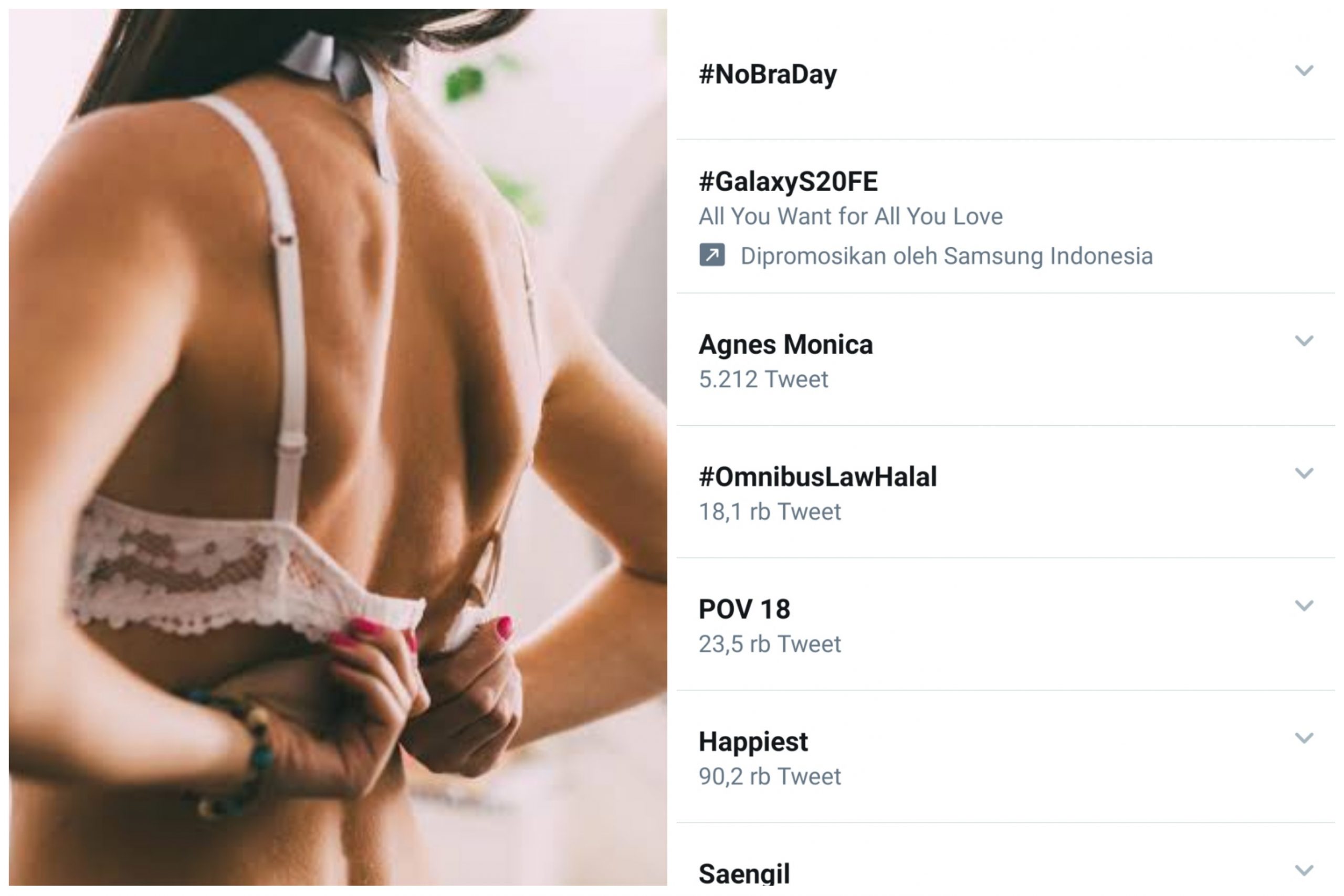The height and width of the screenshot is (896, 1344).
Task: Select the Agnes Monica trending topic
Action: [x=786, y=344]
